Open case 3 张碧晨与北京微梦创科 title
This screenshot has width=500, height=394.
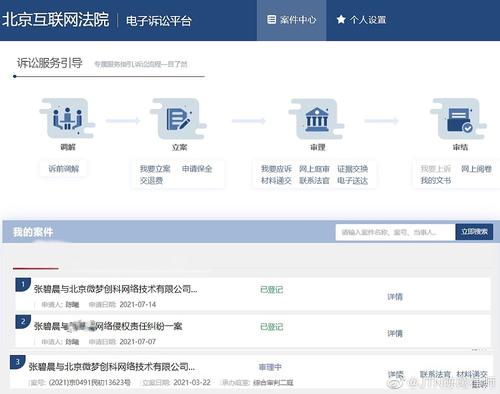tap(112, 367)
